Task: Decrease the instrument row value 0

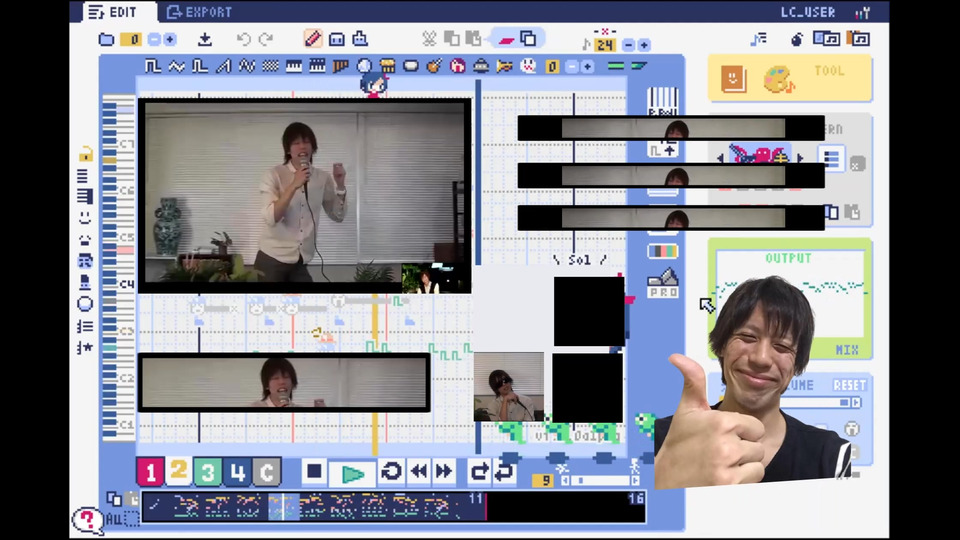Action: click(x=571, y=66)
